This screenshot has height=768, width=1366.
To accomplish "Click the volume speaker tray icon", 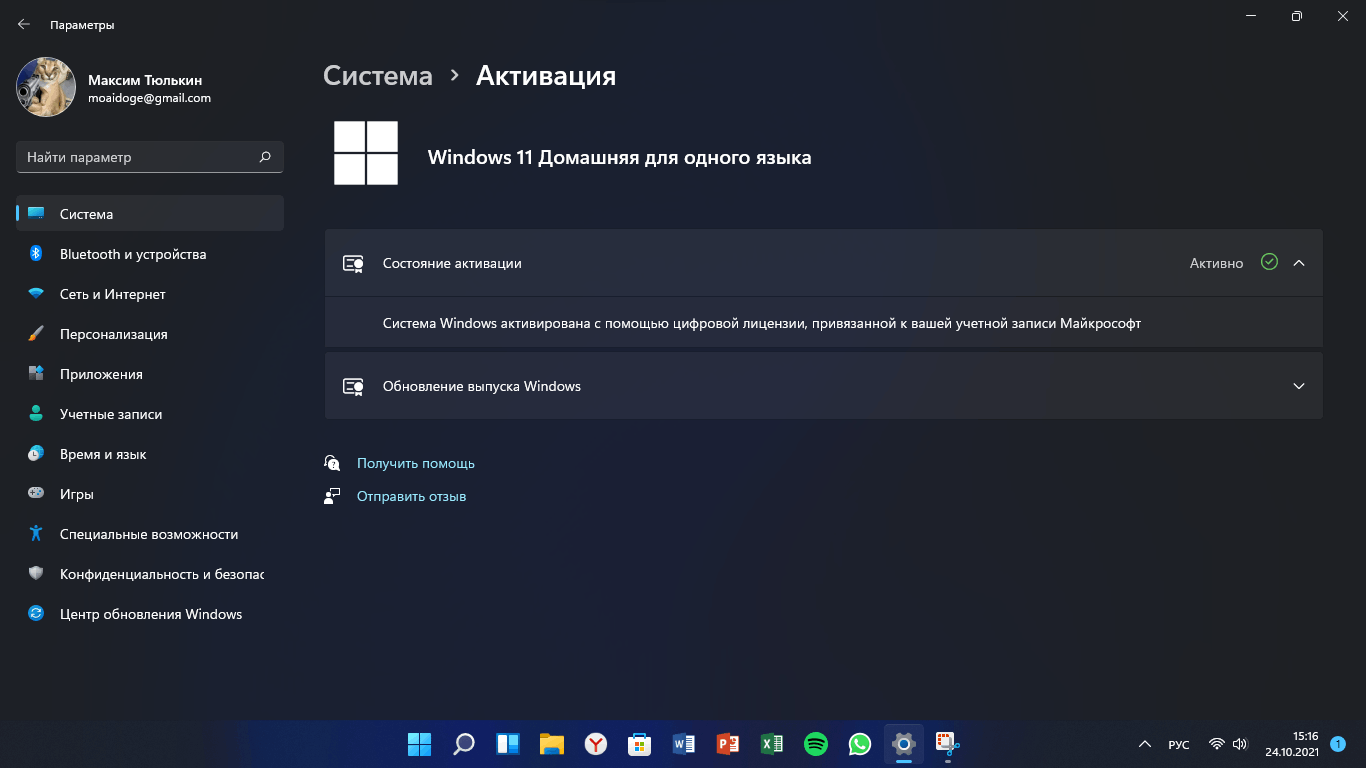I will [x=1240, y=745].
